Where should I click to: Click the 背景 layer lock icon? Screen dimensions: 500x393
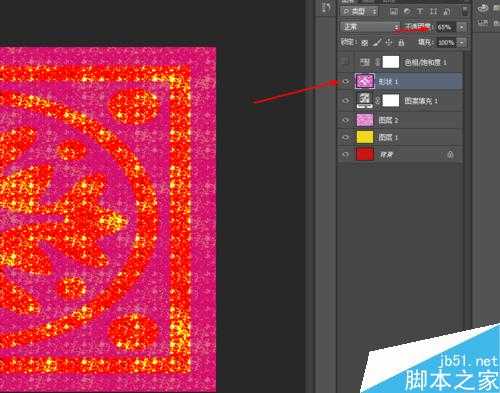coord(450,154)
